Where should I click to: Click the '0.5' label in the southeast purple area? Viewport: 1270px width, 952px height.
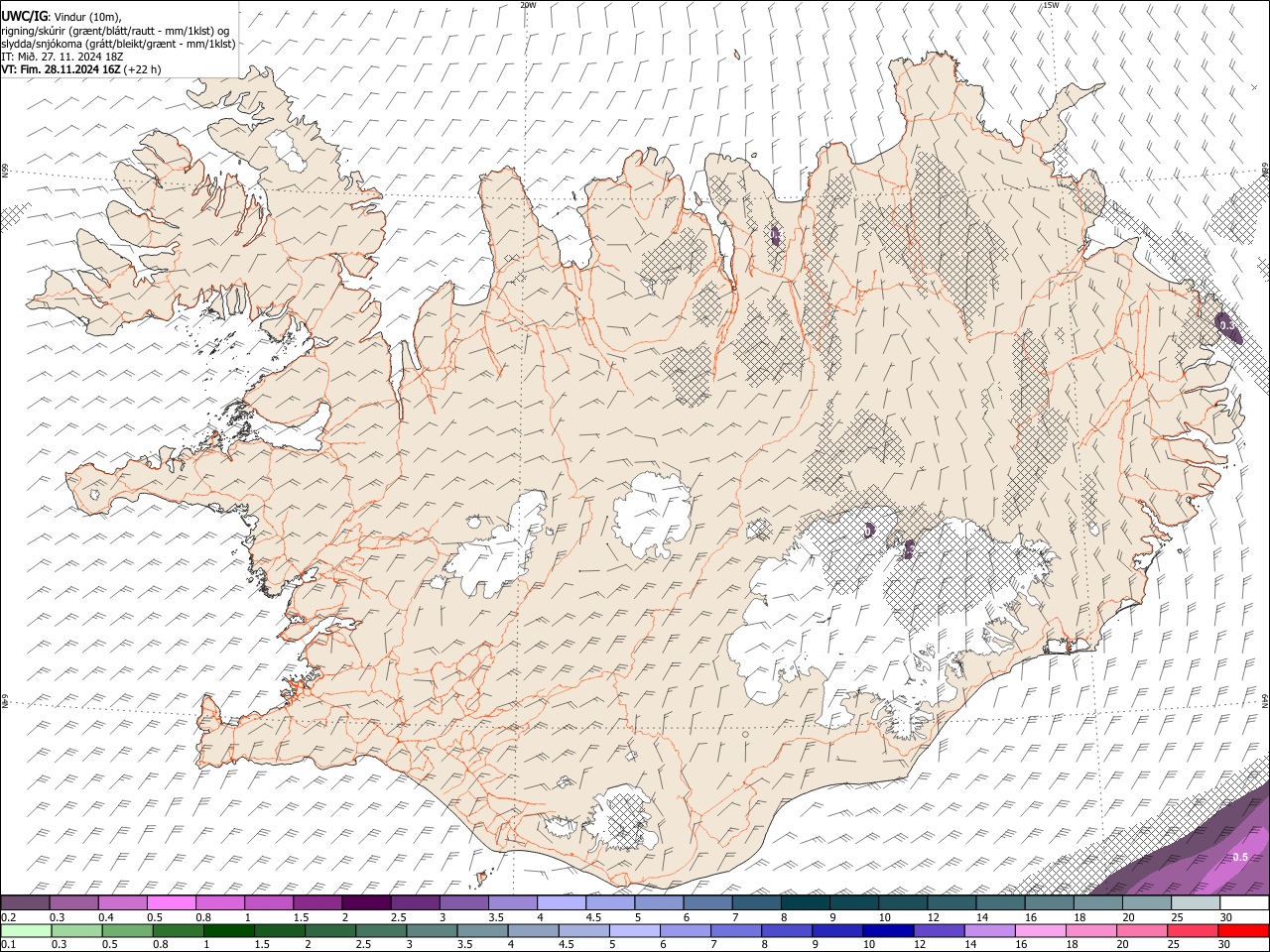(1240, 857)
